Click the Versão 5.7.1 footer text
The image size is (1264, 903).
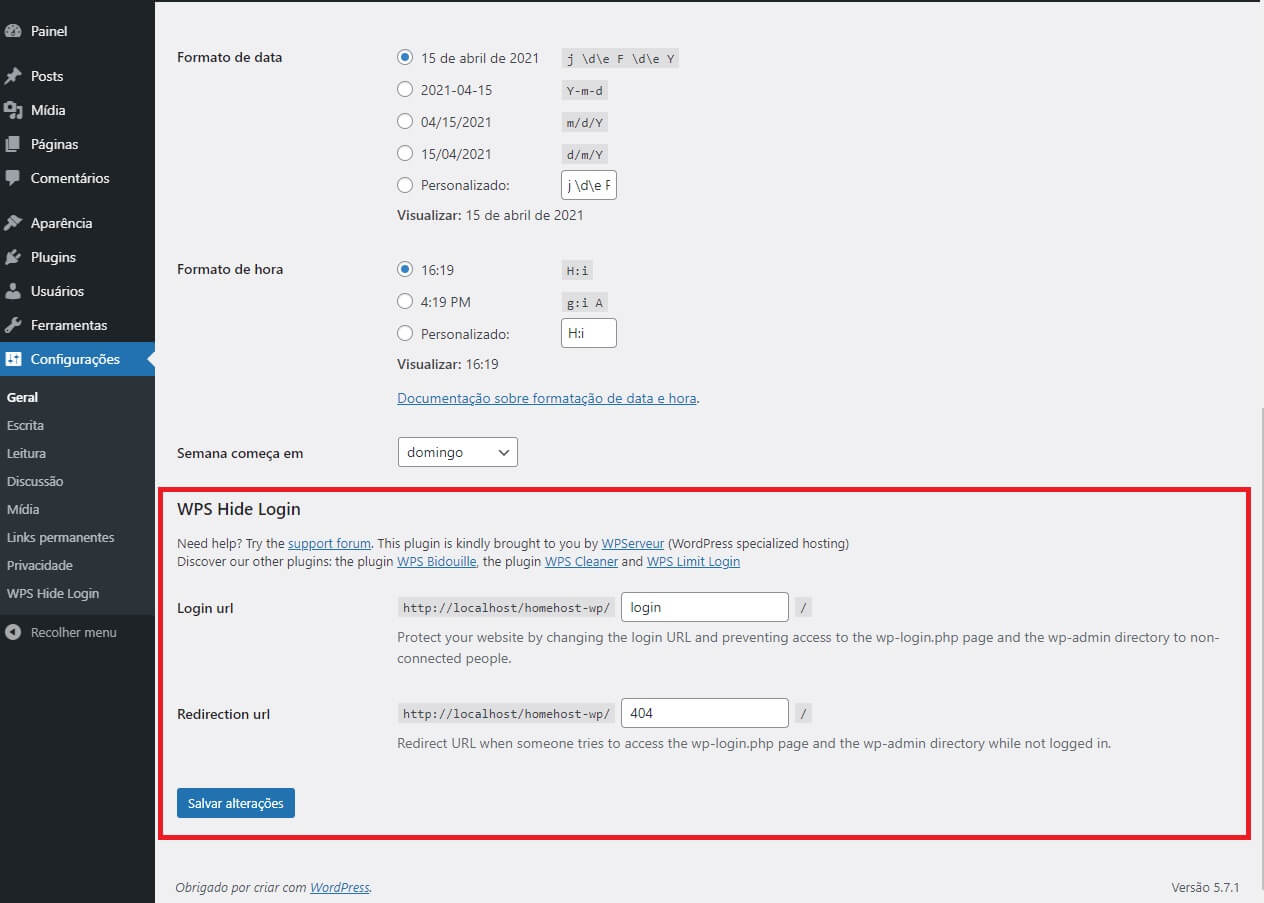(x=1205, y=887)
